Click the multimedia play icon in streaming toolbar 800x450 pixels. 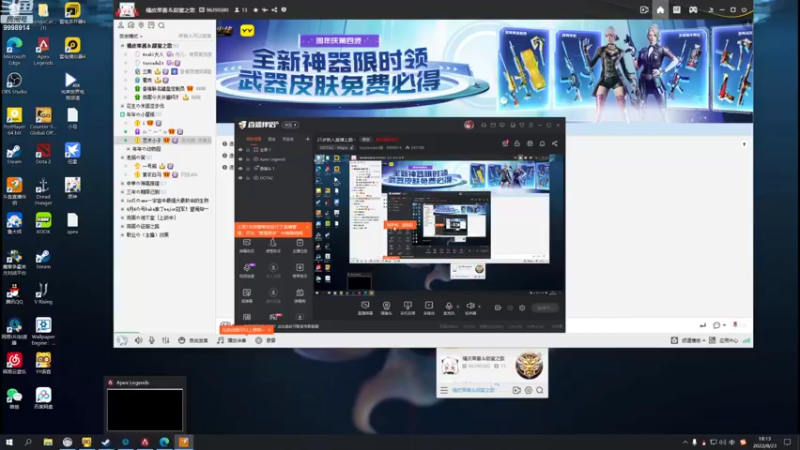tap(429, 307)
